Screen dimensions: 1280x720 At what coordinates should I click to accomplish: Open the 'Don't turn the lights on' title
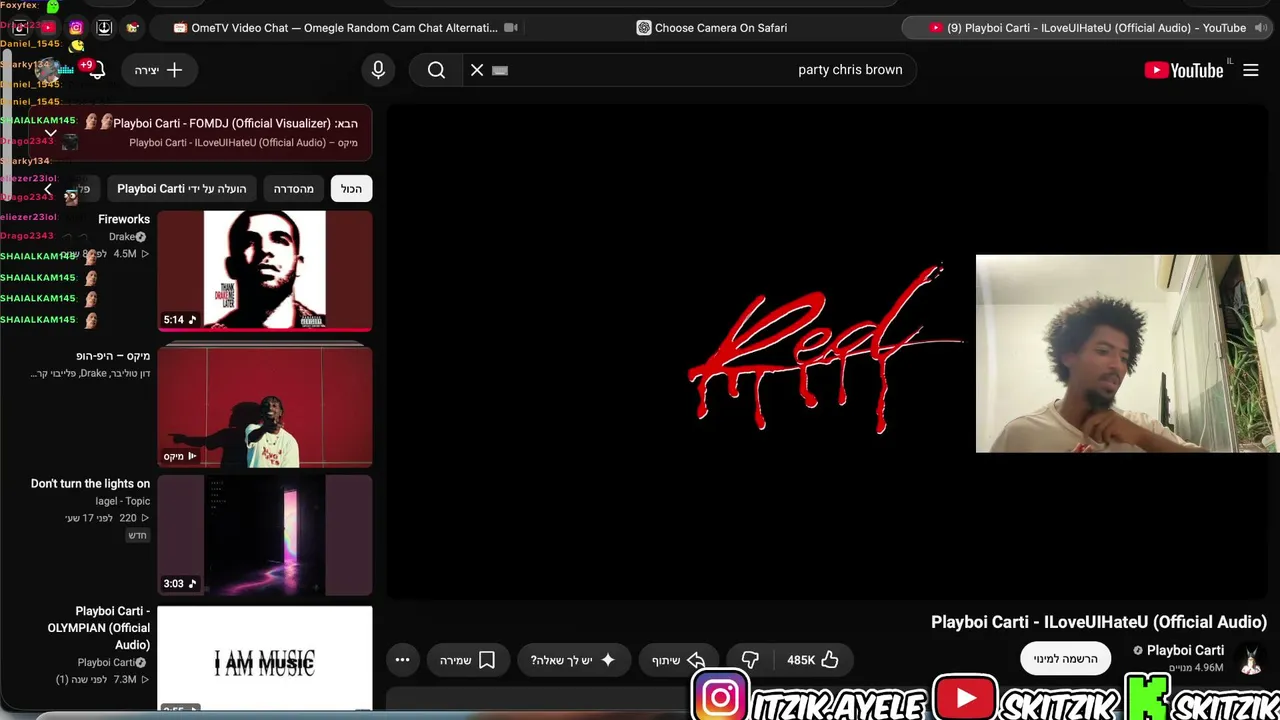[90, 484]
